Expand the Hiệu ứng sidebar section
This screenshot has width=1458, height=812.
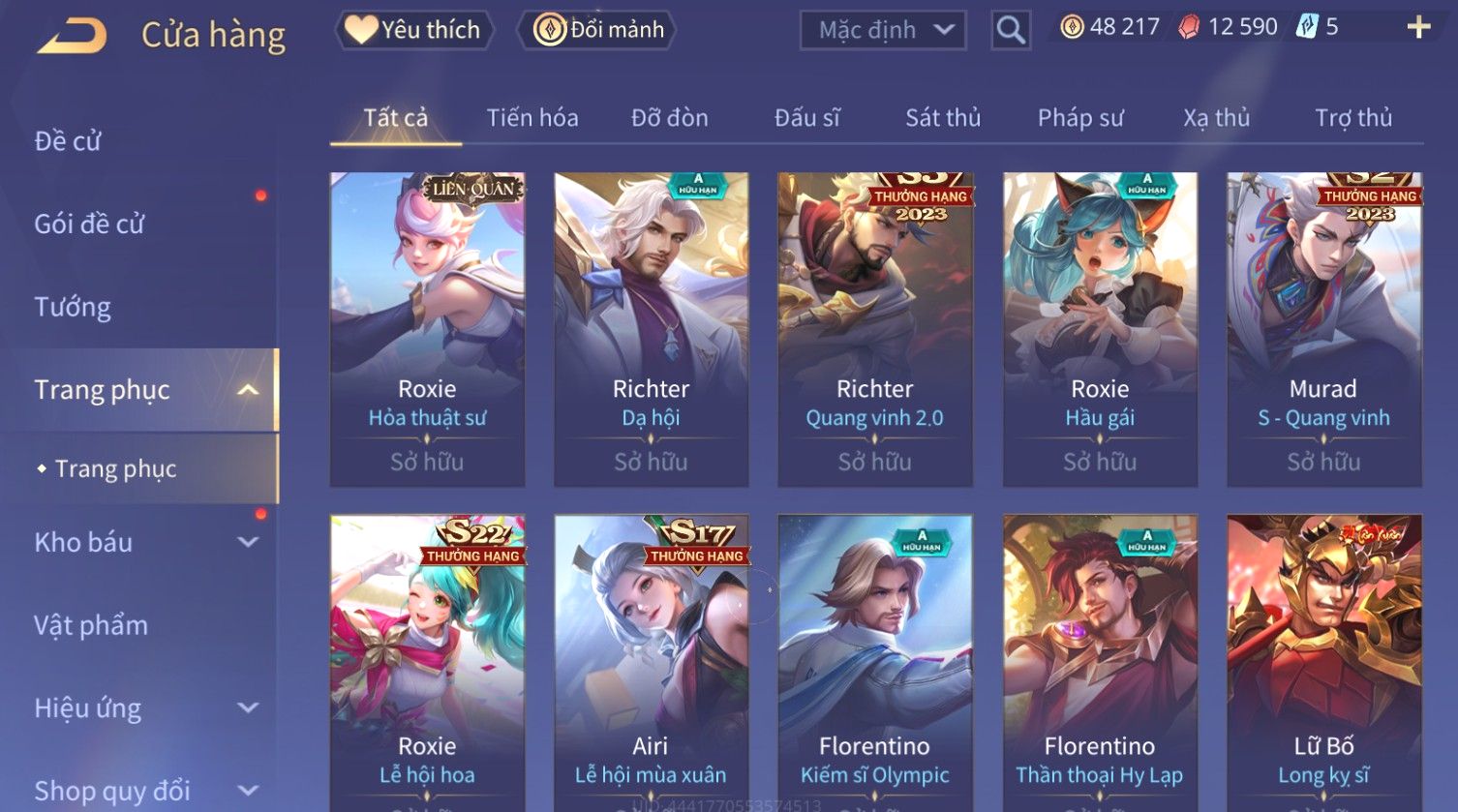pos(248,707)
